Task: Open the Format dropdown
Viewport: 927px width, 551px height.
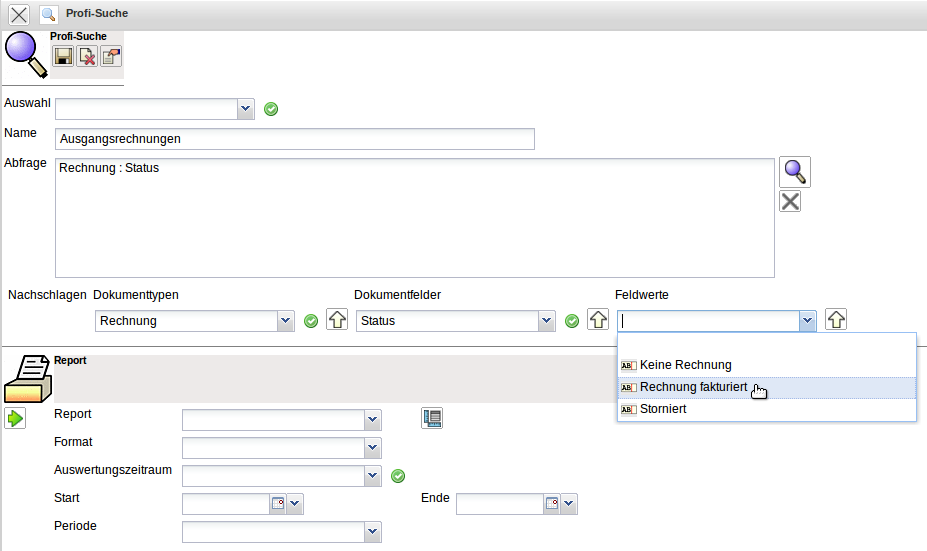Action: (x=373, y=448)
